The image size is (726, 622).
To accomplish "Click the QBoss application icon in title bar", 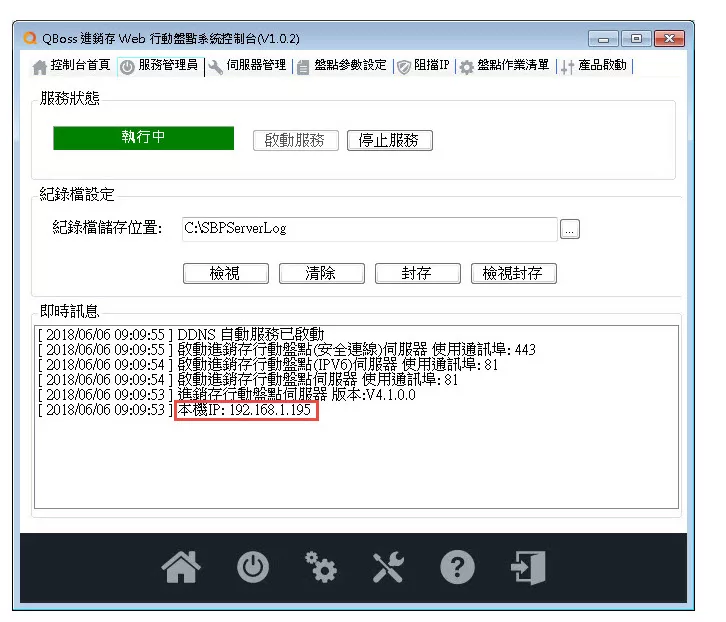I will pyautogui.click(x=29, y=39).
